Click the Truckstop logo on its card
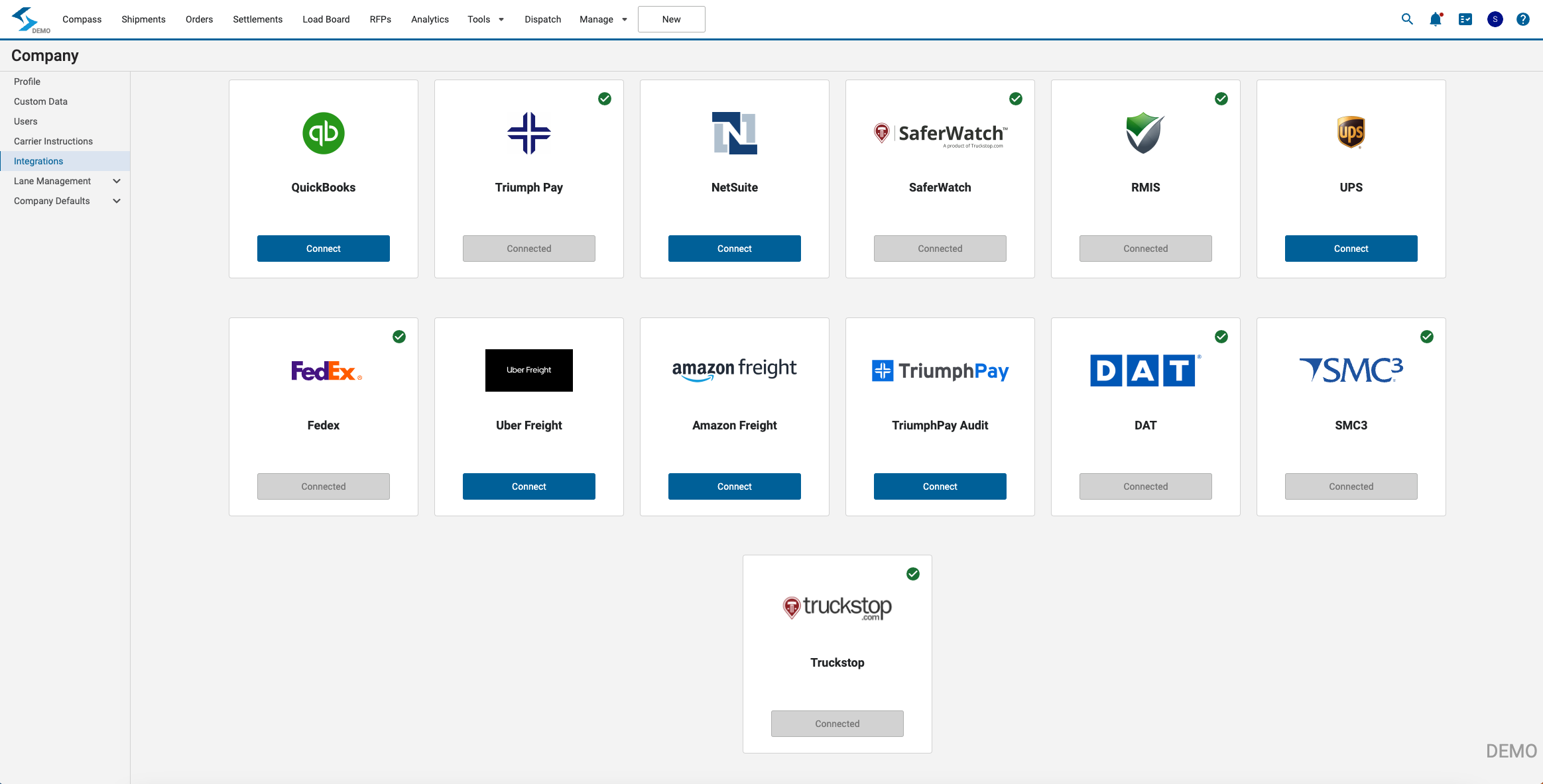The width and height of the screenshot is (1543, 784). 836,606
